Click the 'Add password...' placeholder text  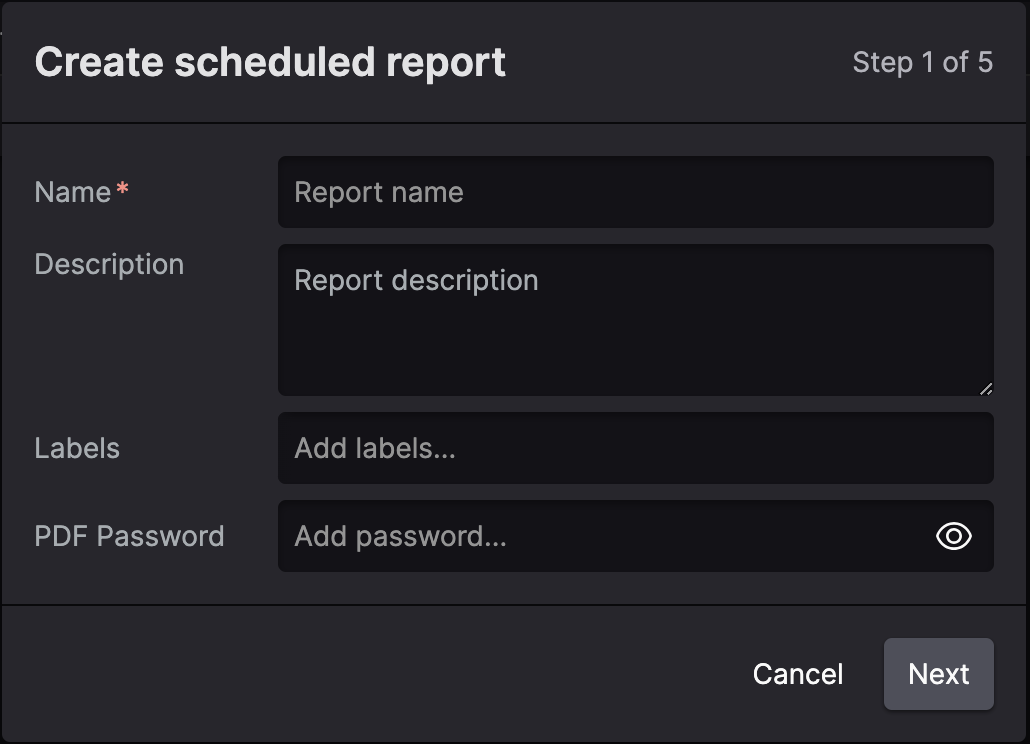pos(400,537)
